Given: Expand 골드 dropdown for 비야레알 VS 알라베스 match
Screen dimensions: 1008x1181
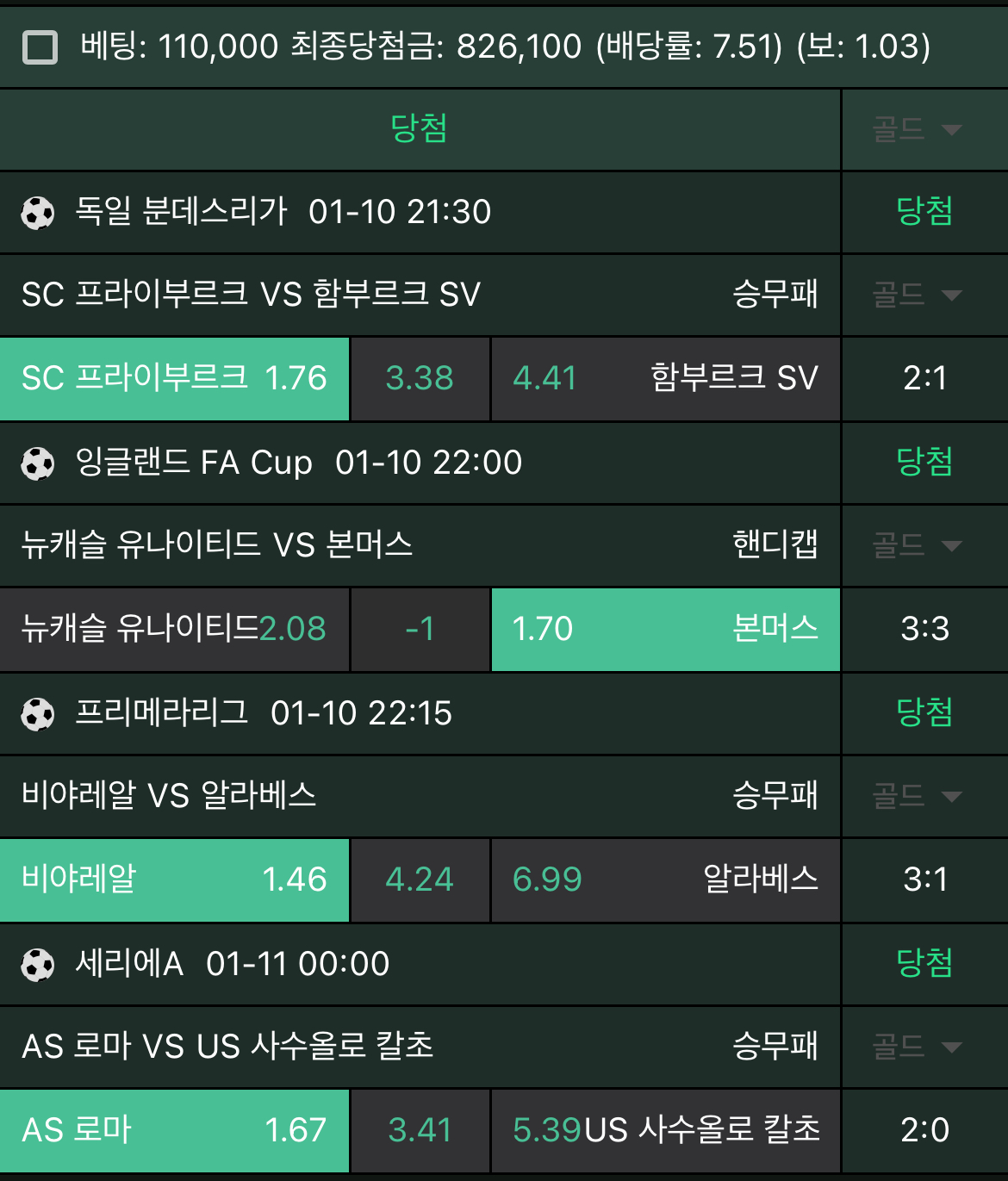Looking at the screenshot, I should (x=917, y=797).
